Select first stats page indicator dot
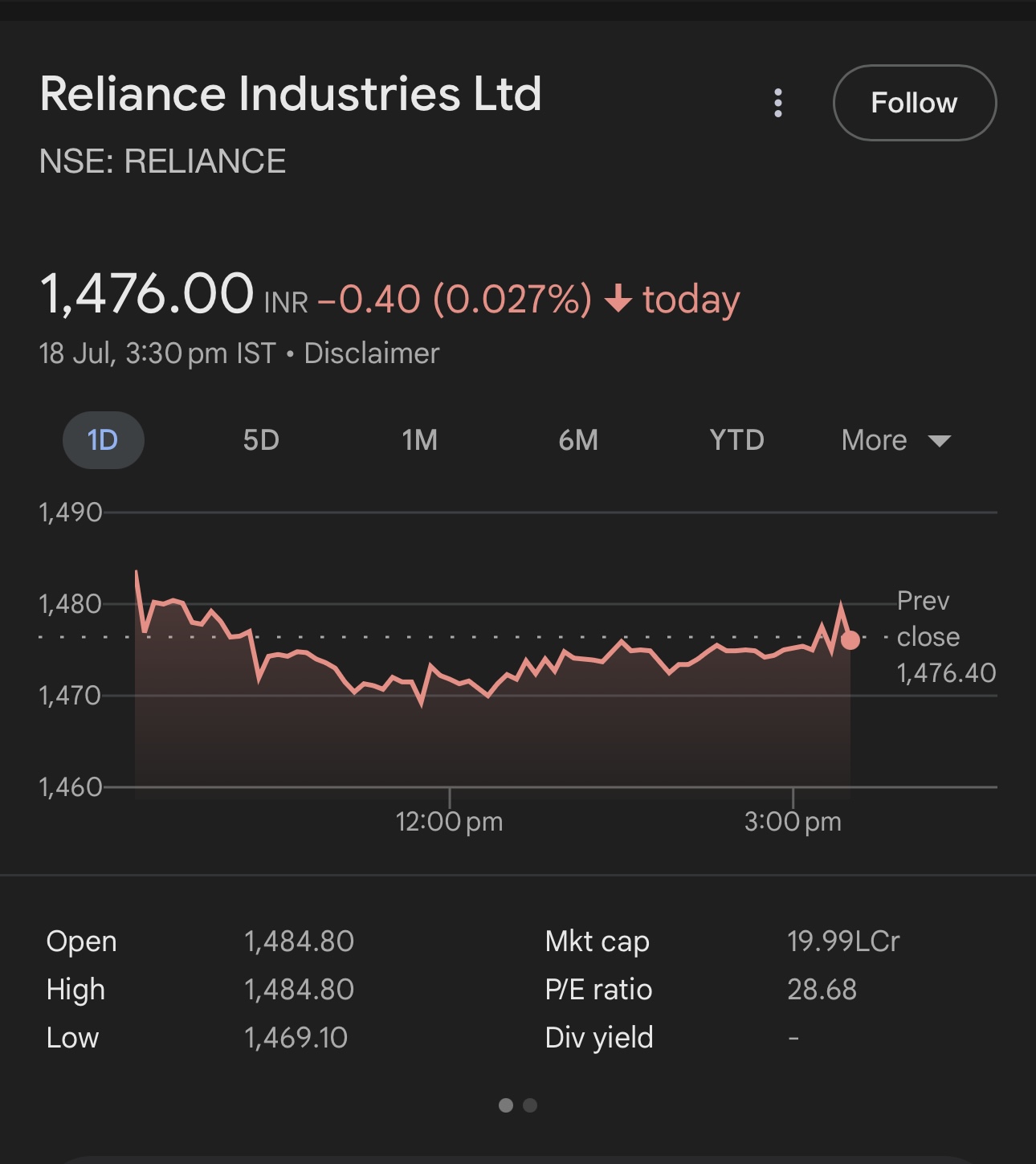 point(506,1105)
